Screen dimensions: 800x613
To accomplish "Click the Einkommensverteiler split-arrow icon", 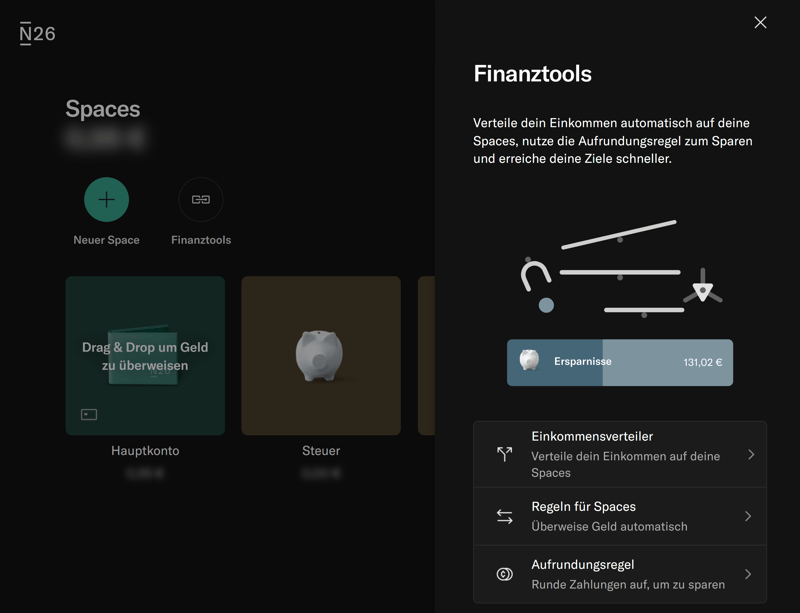I will pyautogui.click(x=505, y=454).
